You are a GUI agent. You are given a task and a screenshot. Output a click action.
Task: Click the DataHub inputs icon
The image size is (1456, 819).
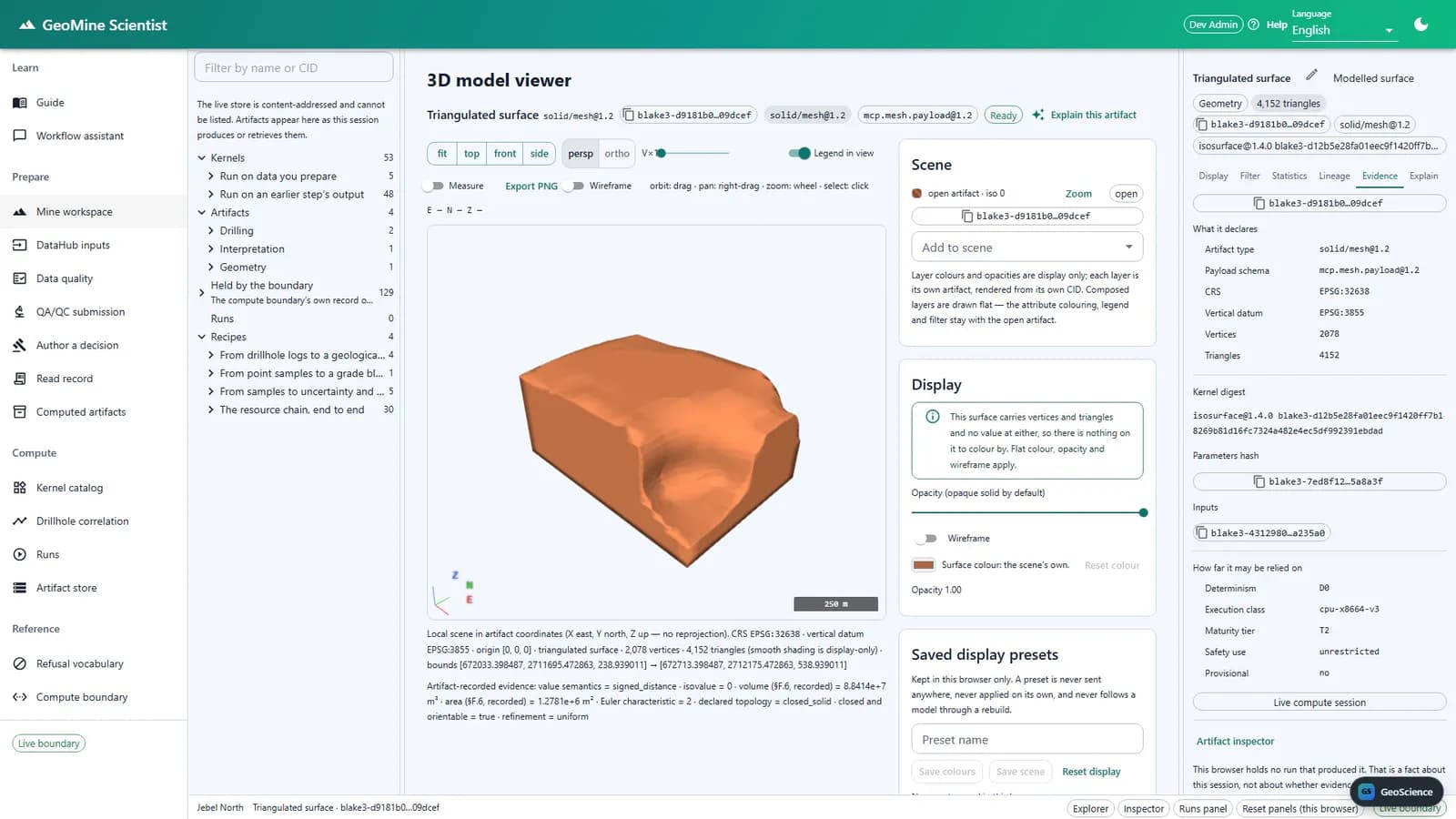pos(19,245)
